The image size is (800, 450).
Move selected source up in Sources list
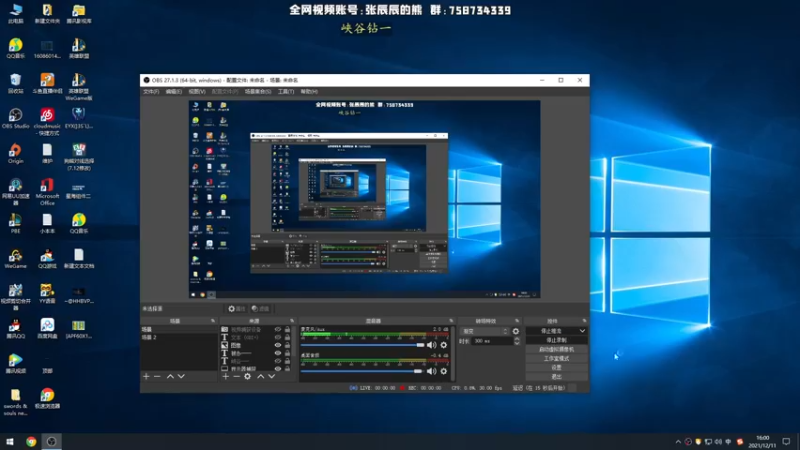[261, 377]
